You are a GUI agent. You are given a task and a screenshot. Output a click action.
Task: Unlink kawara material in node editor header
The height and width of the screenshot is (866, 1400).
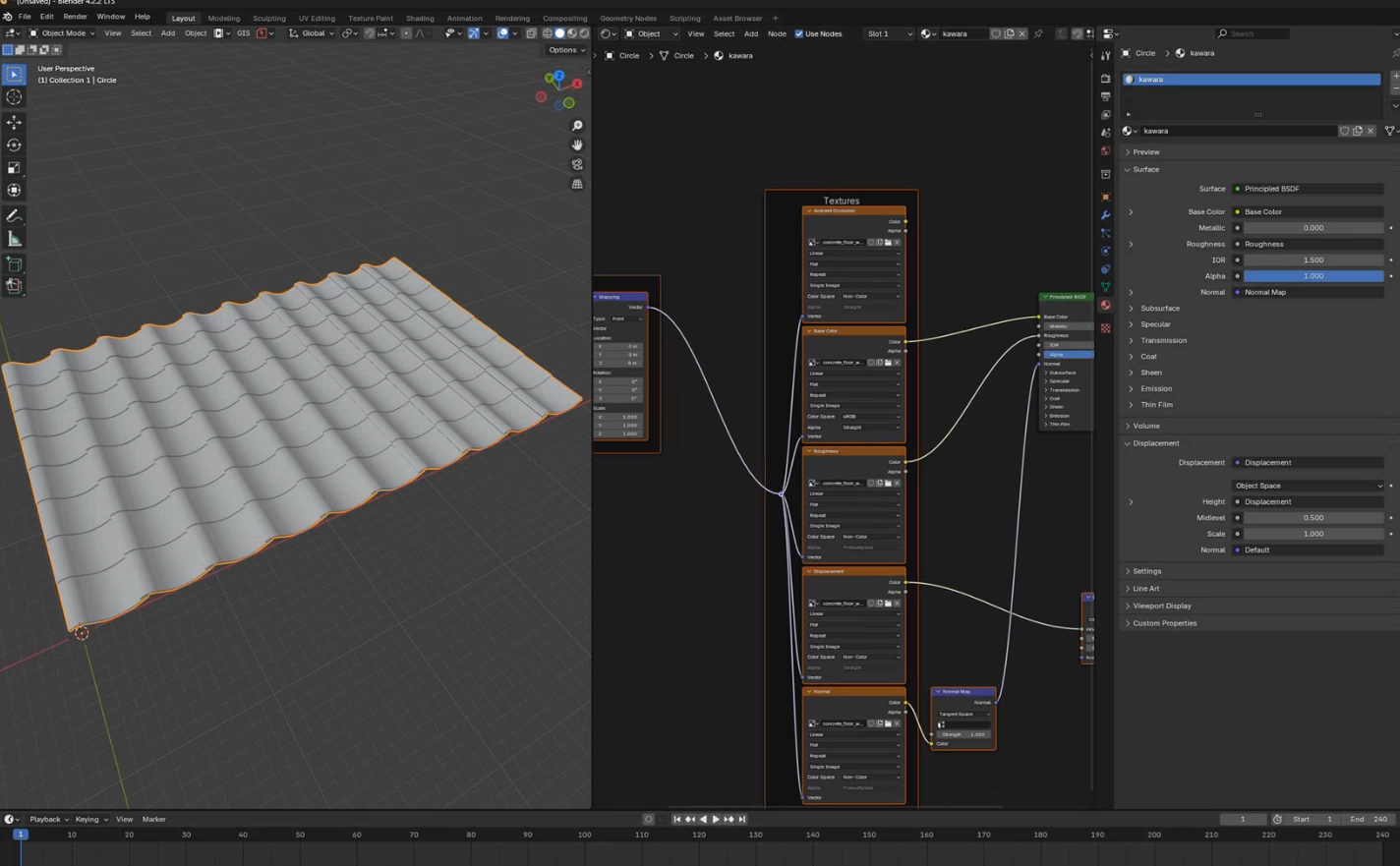[1021, 33]
